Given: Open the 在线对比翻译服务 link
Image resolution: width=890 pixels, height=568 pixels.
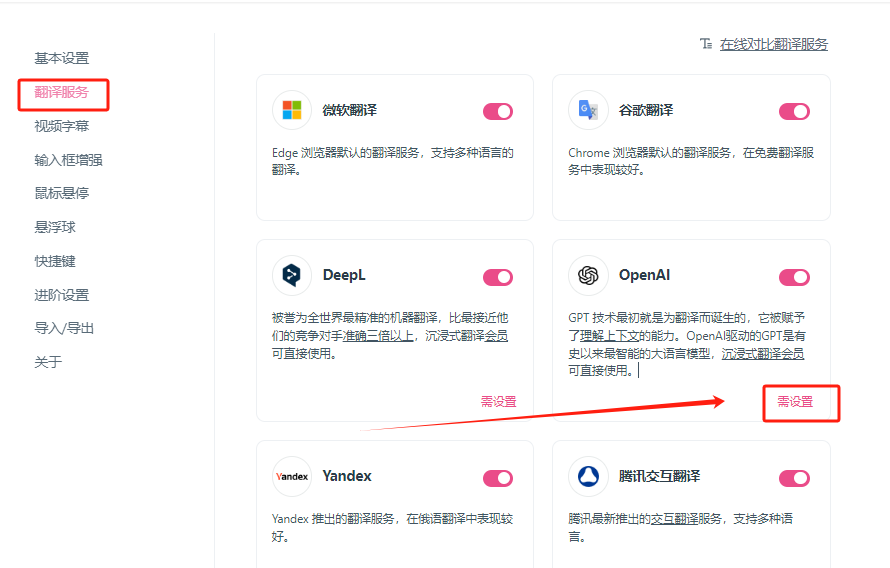Looking at the screenshot, I should (x=773, y=44).
